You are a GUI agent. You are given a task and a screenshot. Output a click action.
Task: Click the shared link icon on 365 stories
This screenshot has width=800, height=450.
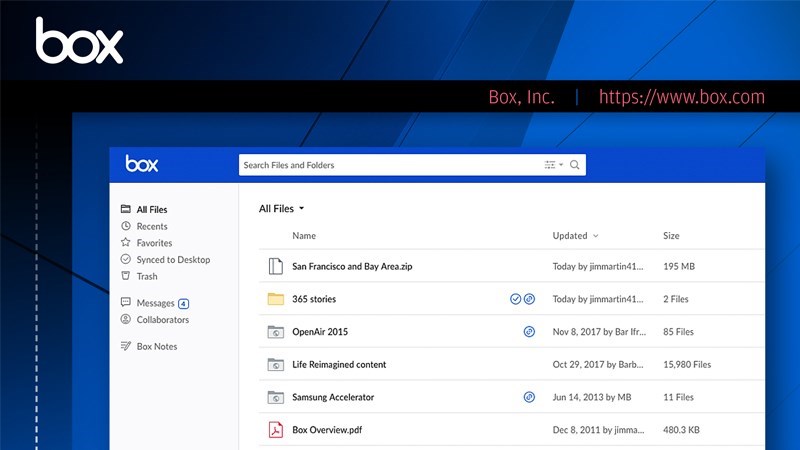(x=530, y=299)
